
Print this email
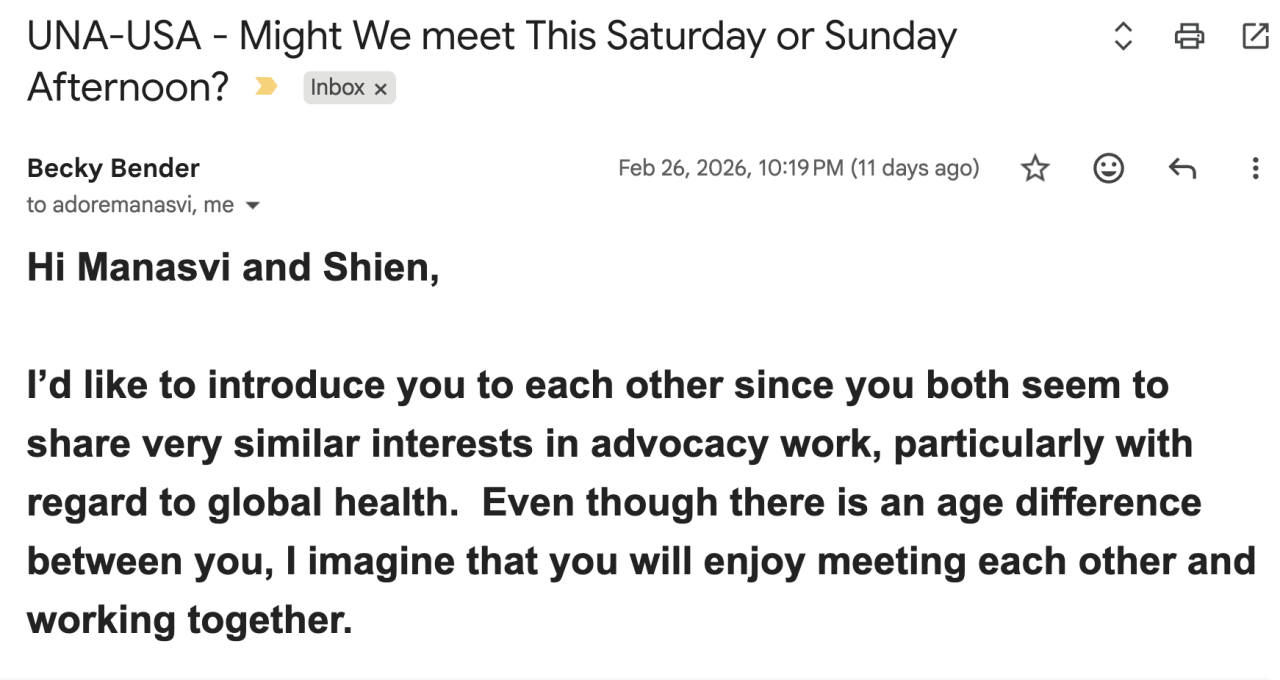click(x=1189, y=37)
